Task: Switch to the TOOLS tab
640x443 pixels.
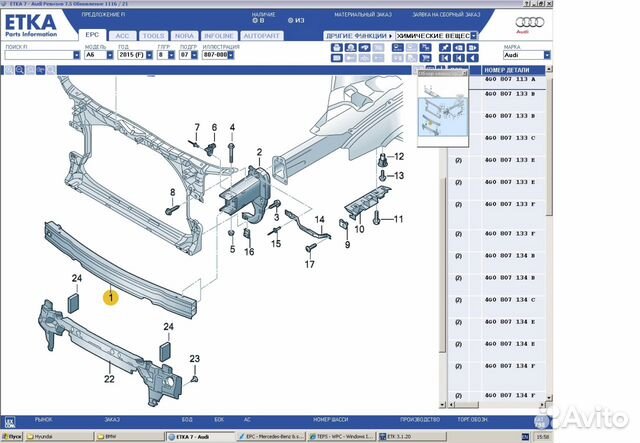Action: (153, 36)
